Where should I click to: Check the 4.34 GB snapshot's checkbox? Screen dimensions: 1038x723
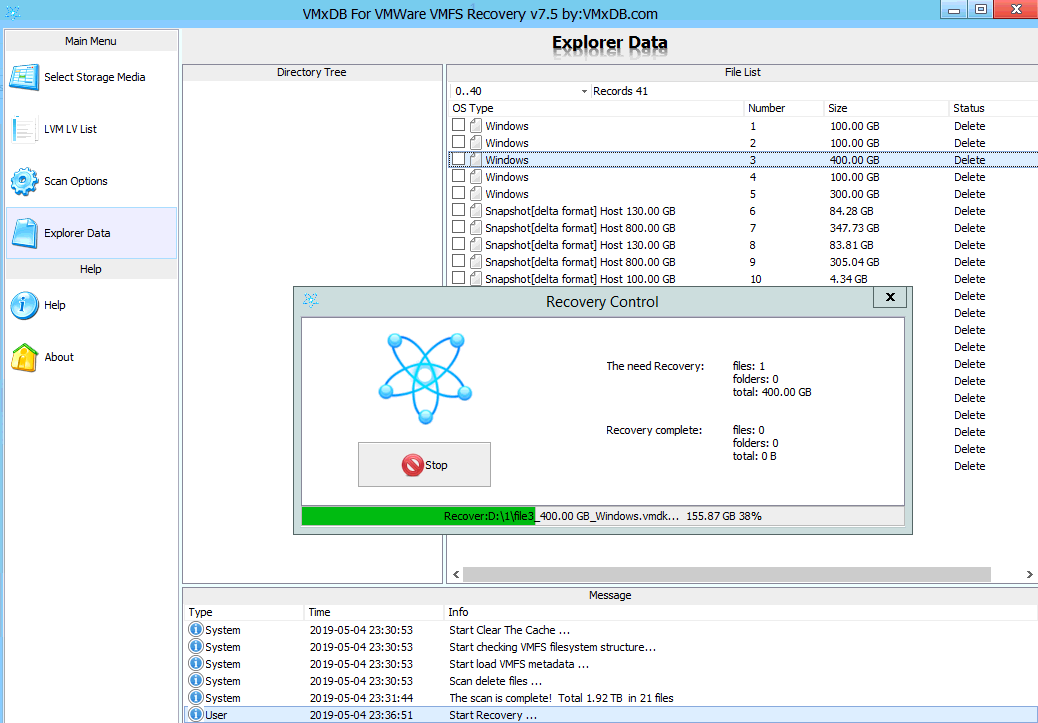click(x=458, y=278)
